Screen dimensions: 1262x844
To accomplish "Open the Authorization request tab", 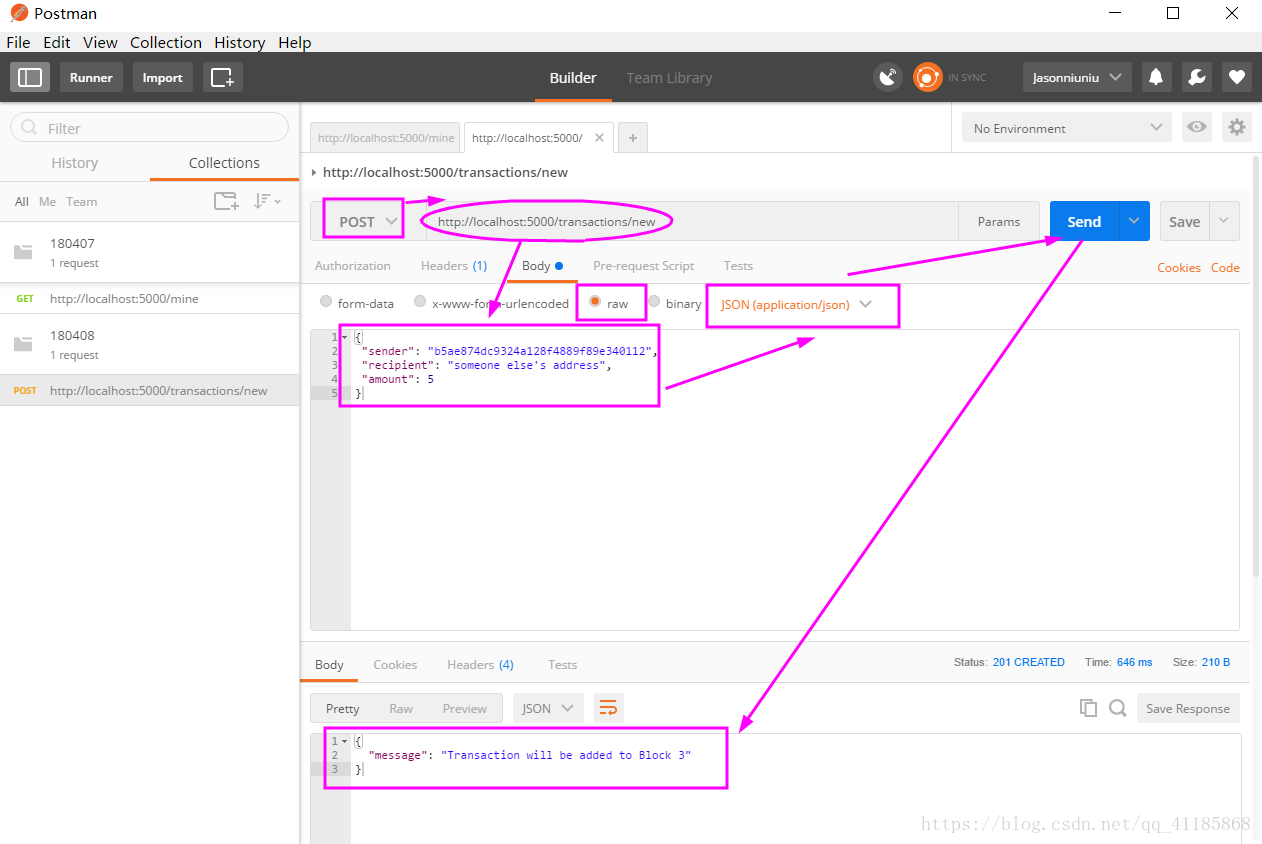I will 353,265.
